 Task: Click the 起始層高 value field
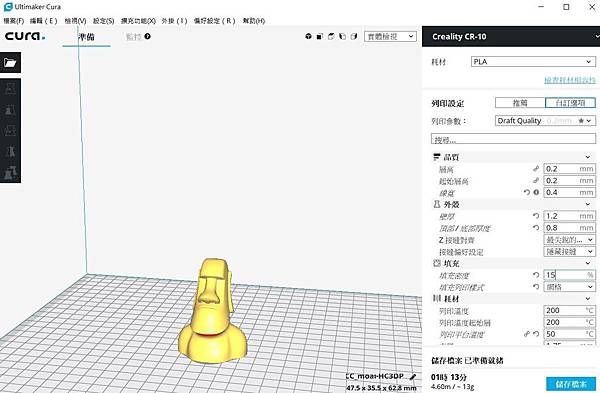tap(569, 180)
